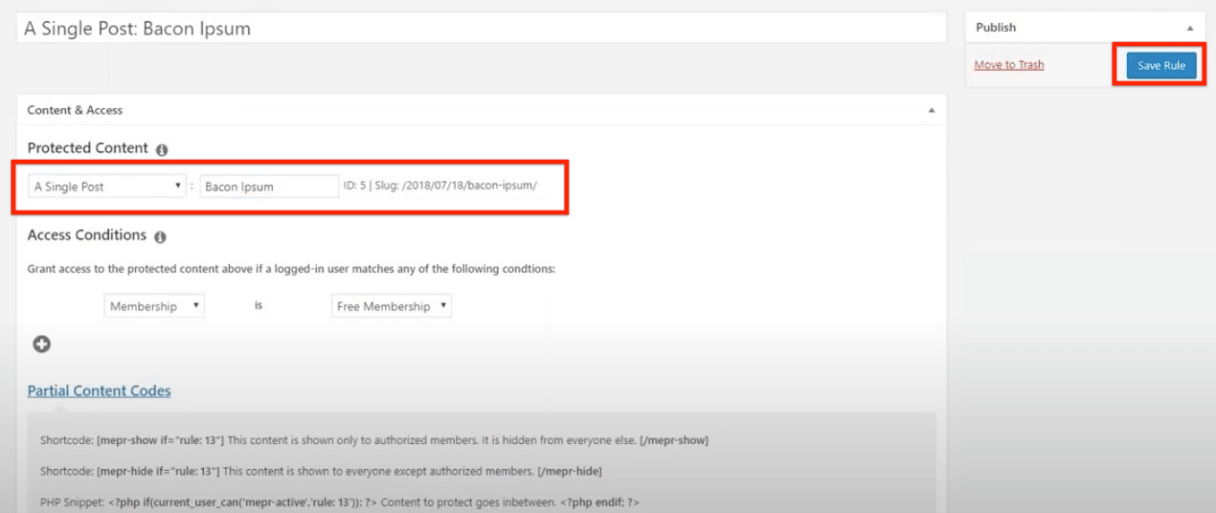Viewport: 1216px width, 513px height.
Task: Add another access condition with plus icon
Action: point(41,344)
